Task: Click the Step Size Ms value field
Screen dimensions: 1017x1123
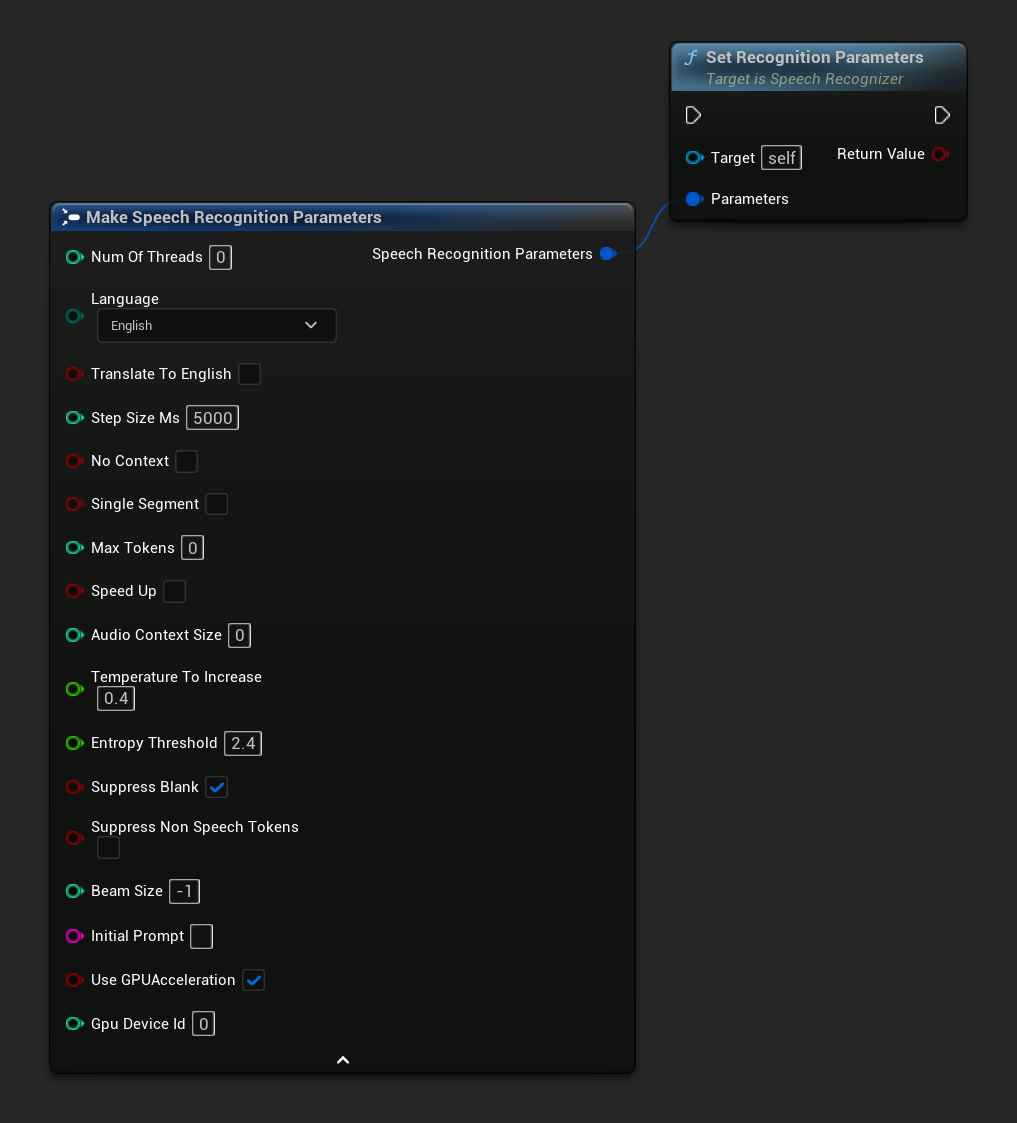Action: 213,418
